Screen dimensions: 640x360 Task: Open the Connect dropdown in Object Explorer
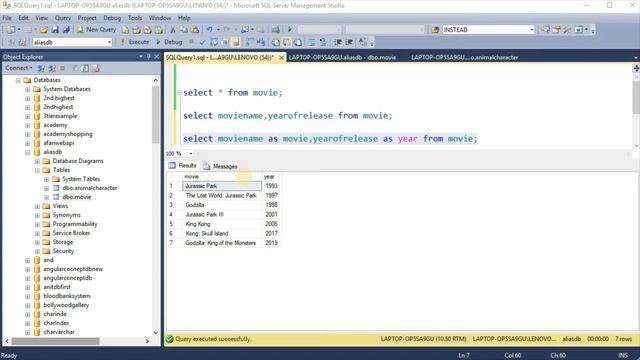(x=19, y=68)
